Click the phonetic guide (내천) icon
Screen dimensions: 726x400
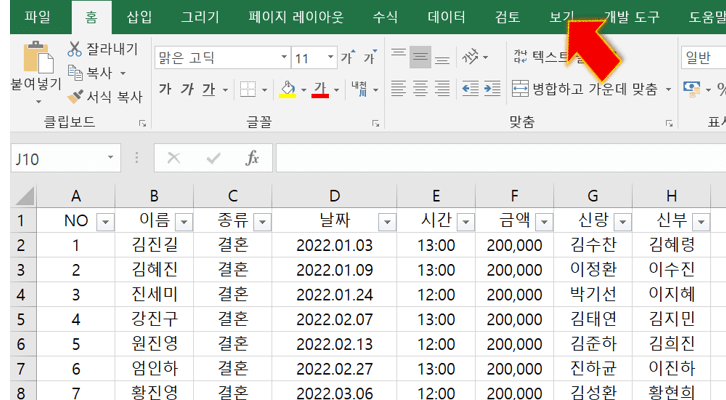[359, 88]
